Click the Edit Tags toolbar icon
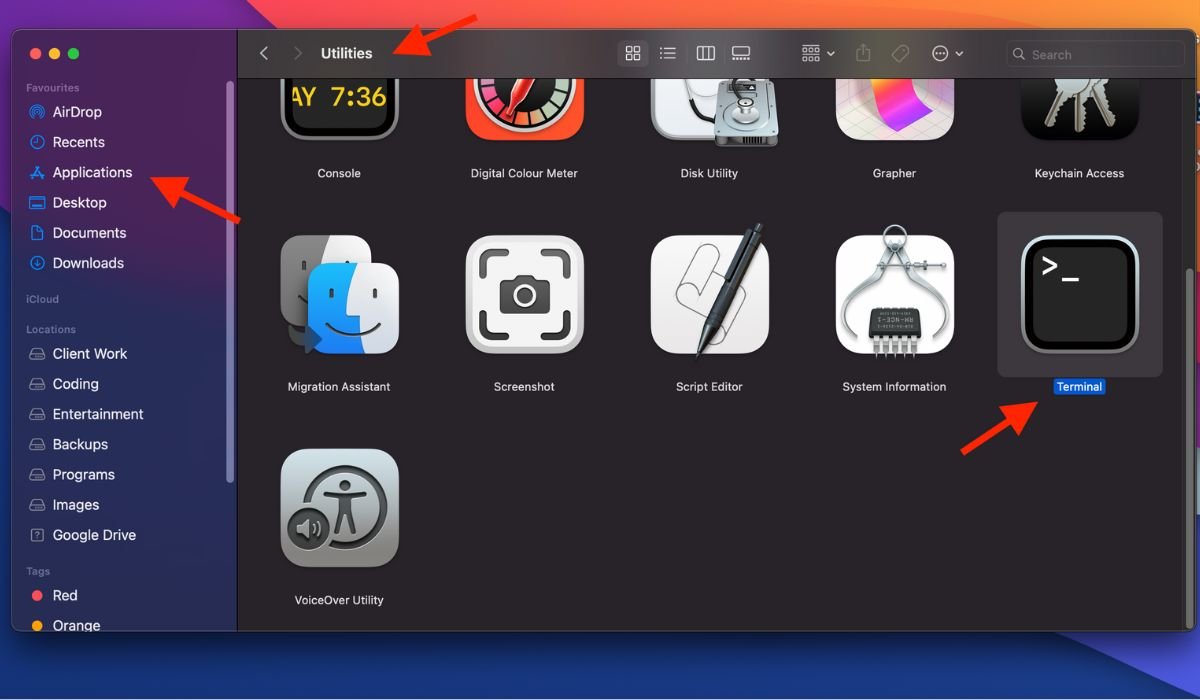Viewport: 1200px width, 700px height. (x=900, y=53)
